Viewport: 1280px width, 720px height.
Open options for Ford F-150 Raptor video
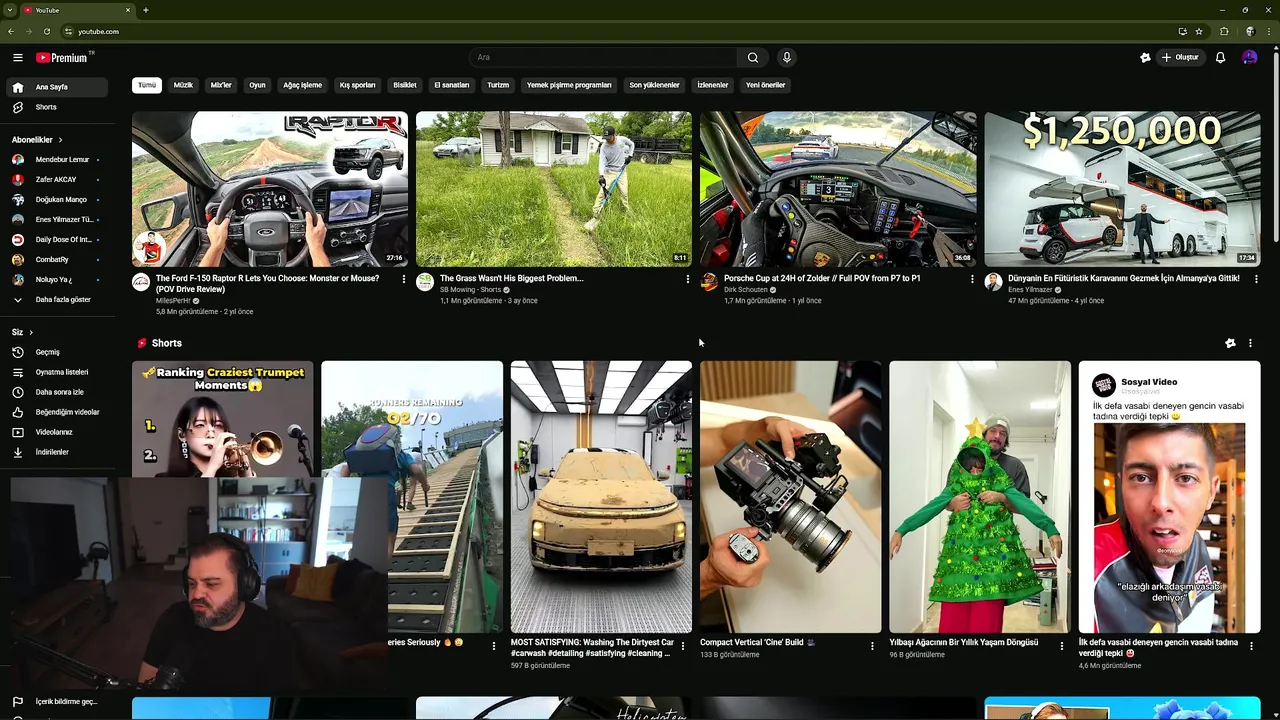[404, 279]
